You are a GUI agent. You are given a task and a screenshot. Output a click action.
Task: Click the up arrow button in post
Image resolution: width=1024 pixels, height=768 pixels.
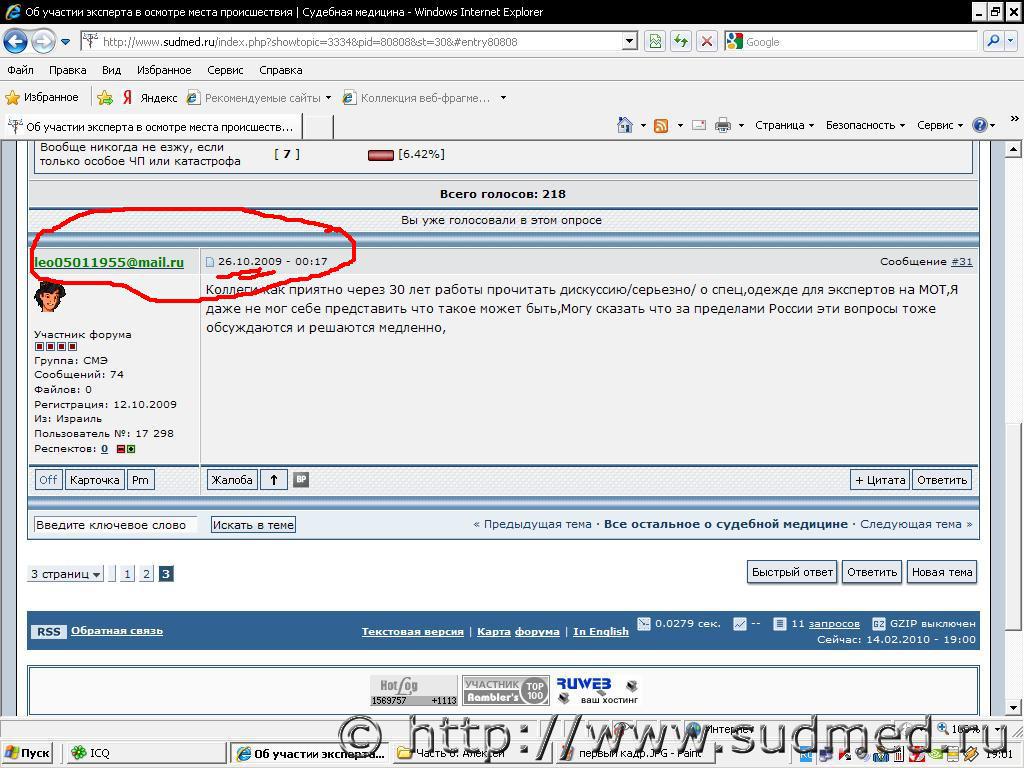click(x=274, y=480)
